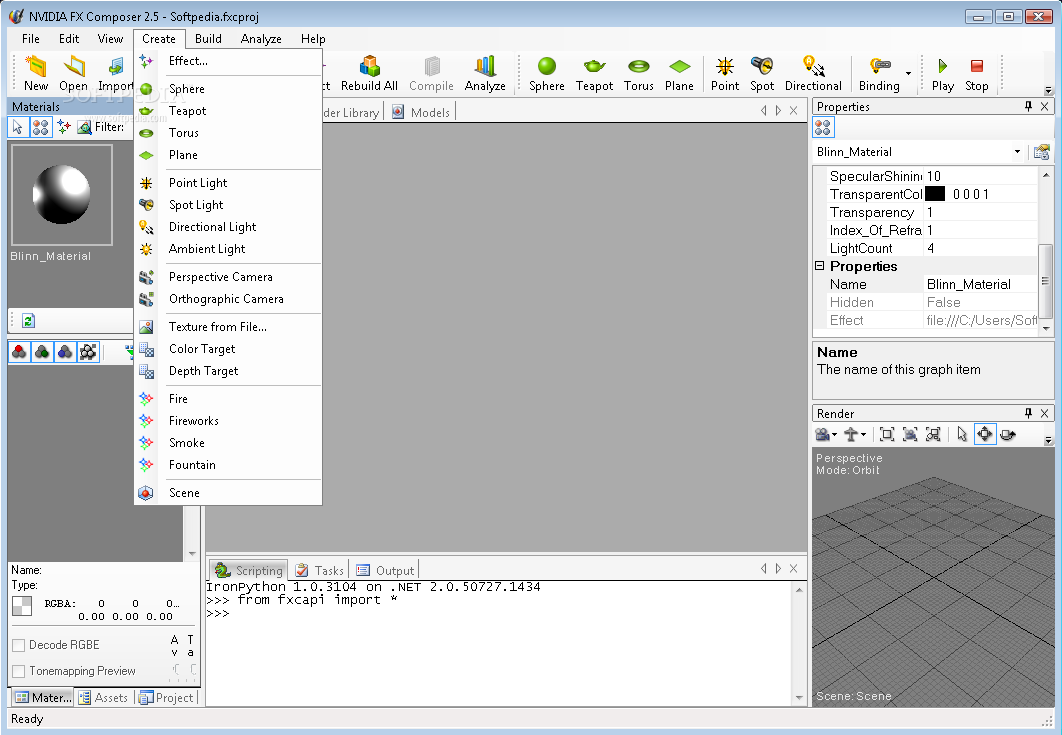Add a Teapot from the toolbar
1062x735 pixels.
[594, 73]
